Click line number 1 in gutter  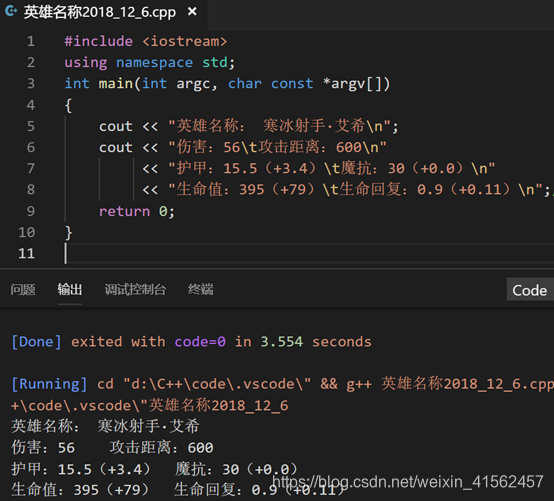pyautogui.click(x=31, y=41)
